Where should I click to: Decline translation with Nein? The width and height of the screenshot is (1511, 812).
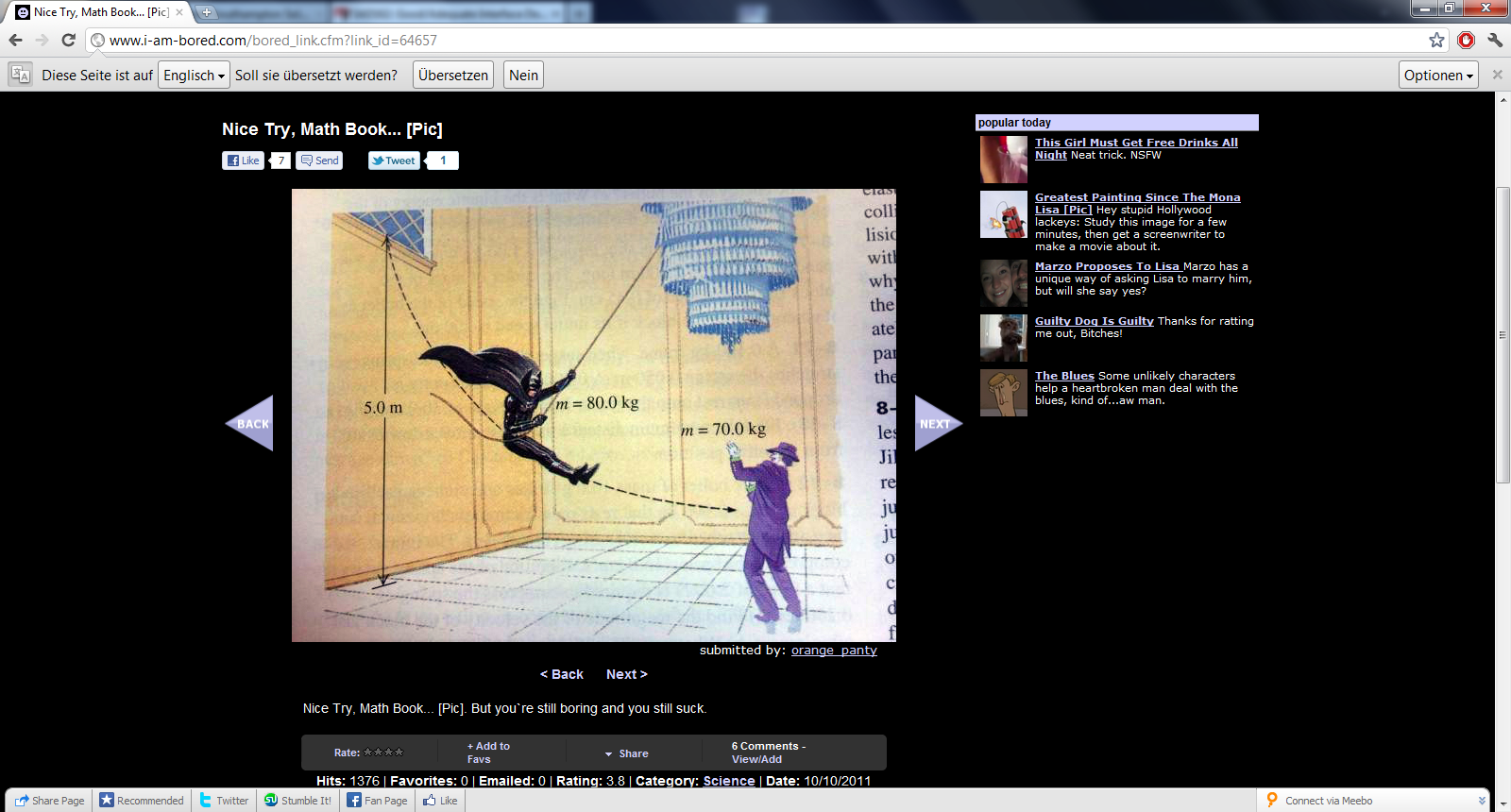(523, 76)
